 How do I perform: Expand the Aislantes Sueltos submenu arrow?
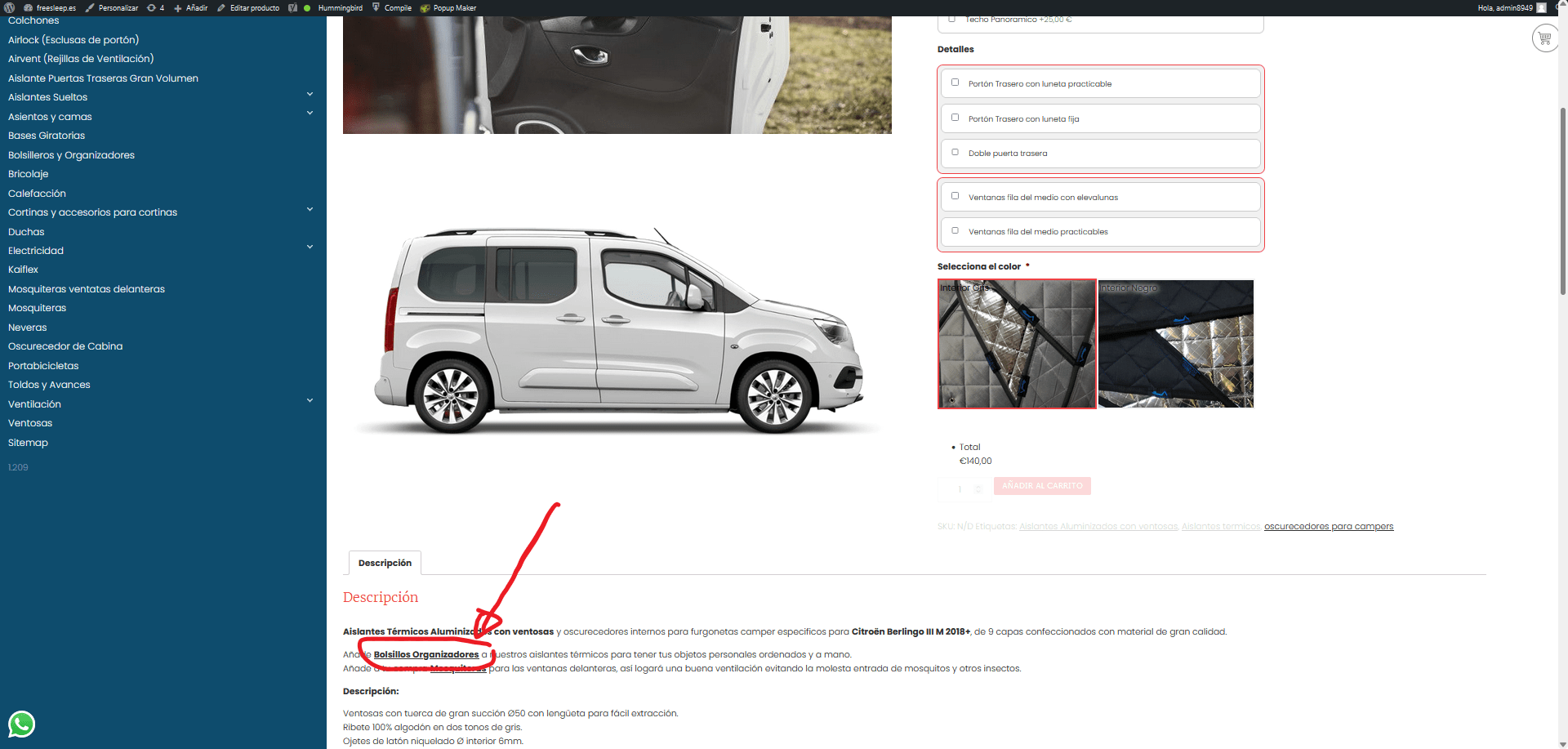310,94
